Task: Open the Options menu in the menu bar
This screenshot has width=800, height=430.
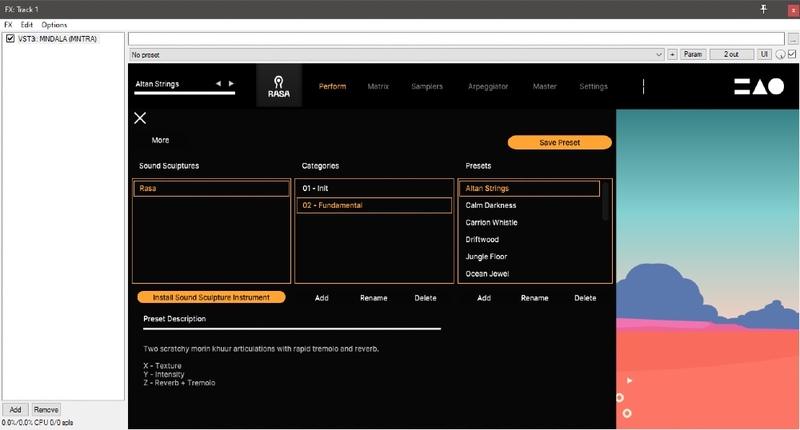Action: click(54, 24)
